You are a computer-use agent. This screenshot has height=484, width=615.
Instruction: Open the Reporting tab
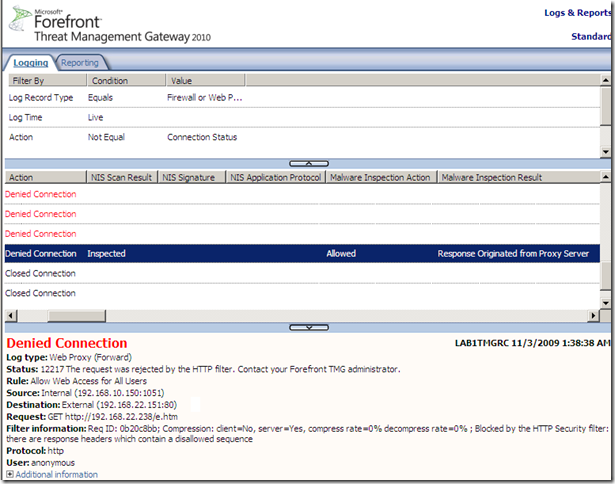click(x=80, y=63)
